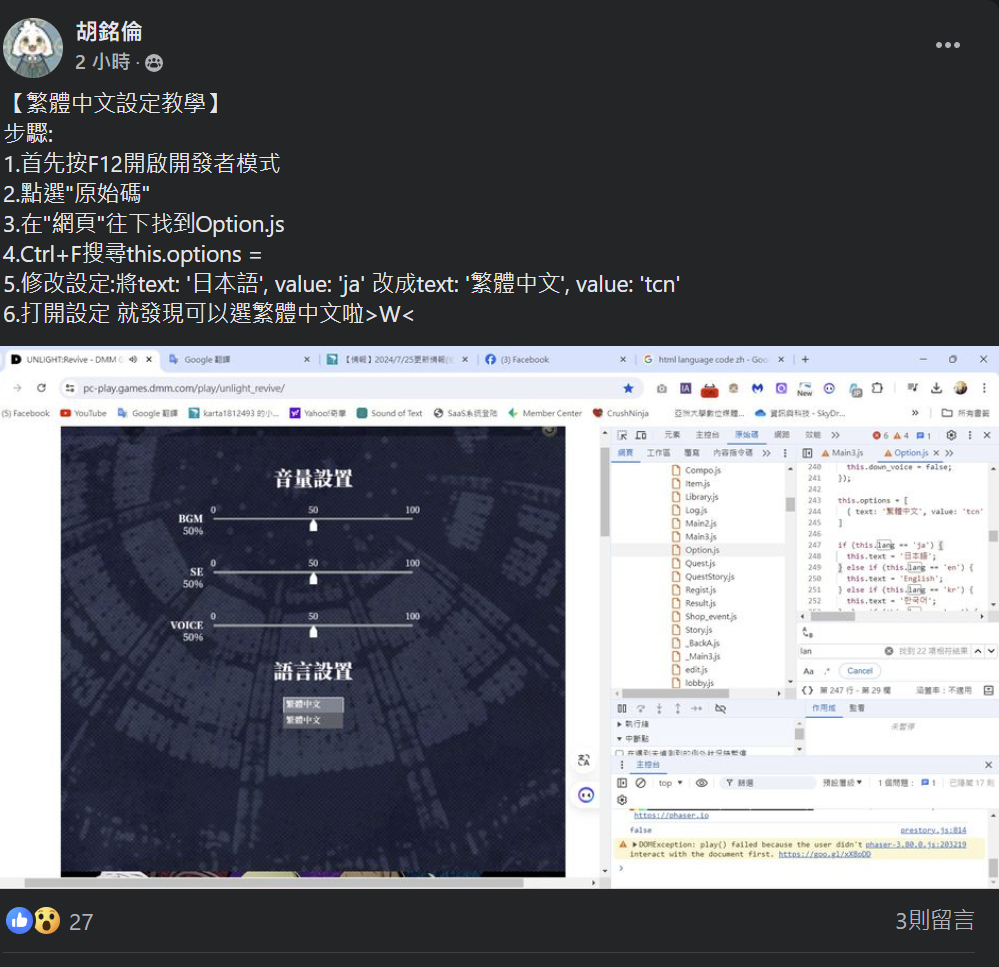Close the Option.js editor tab

(936, 453)
